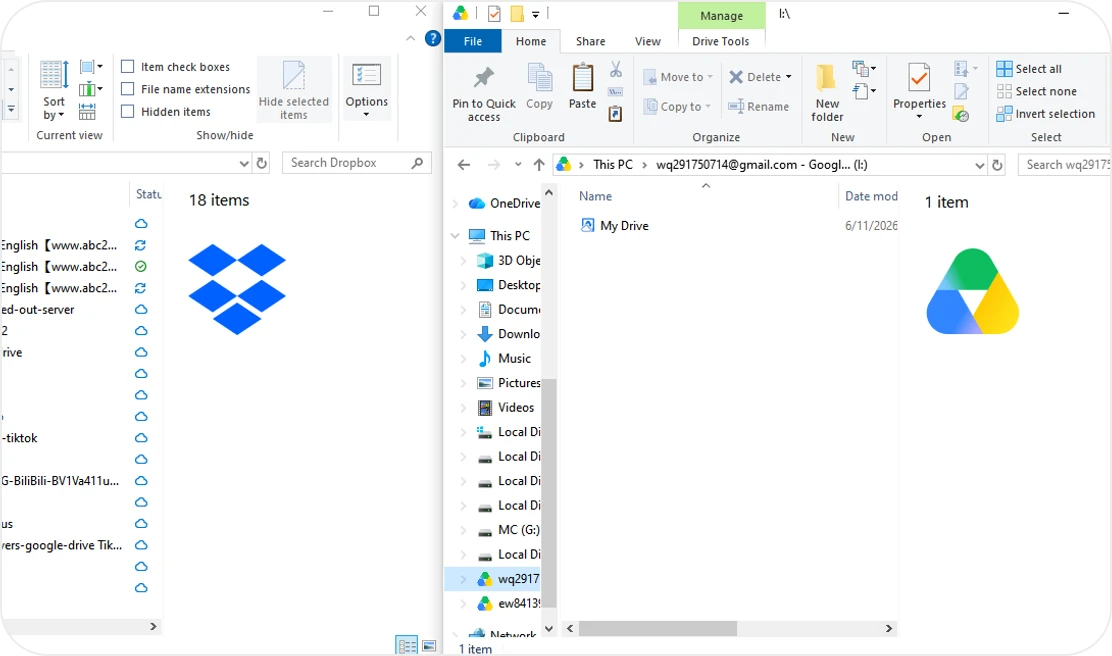Viewport: 1112px width, 656px height.
Task: Switch to the Share tab
Action: 590,41
